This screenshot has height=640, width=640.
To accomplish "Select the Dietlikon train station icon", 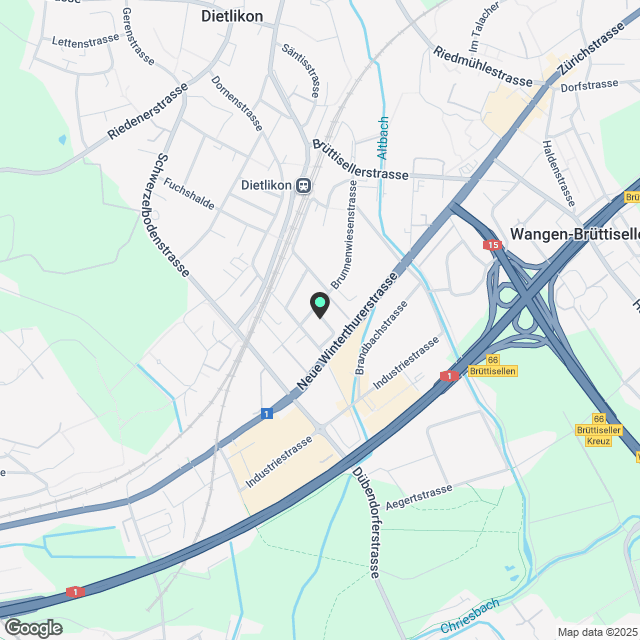I will (x=304, y=186).
